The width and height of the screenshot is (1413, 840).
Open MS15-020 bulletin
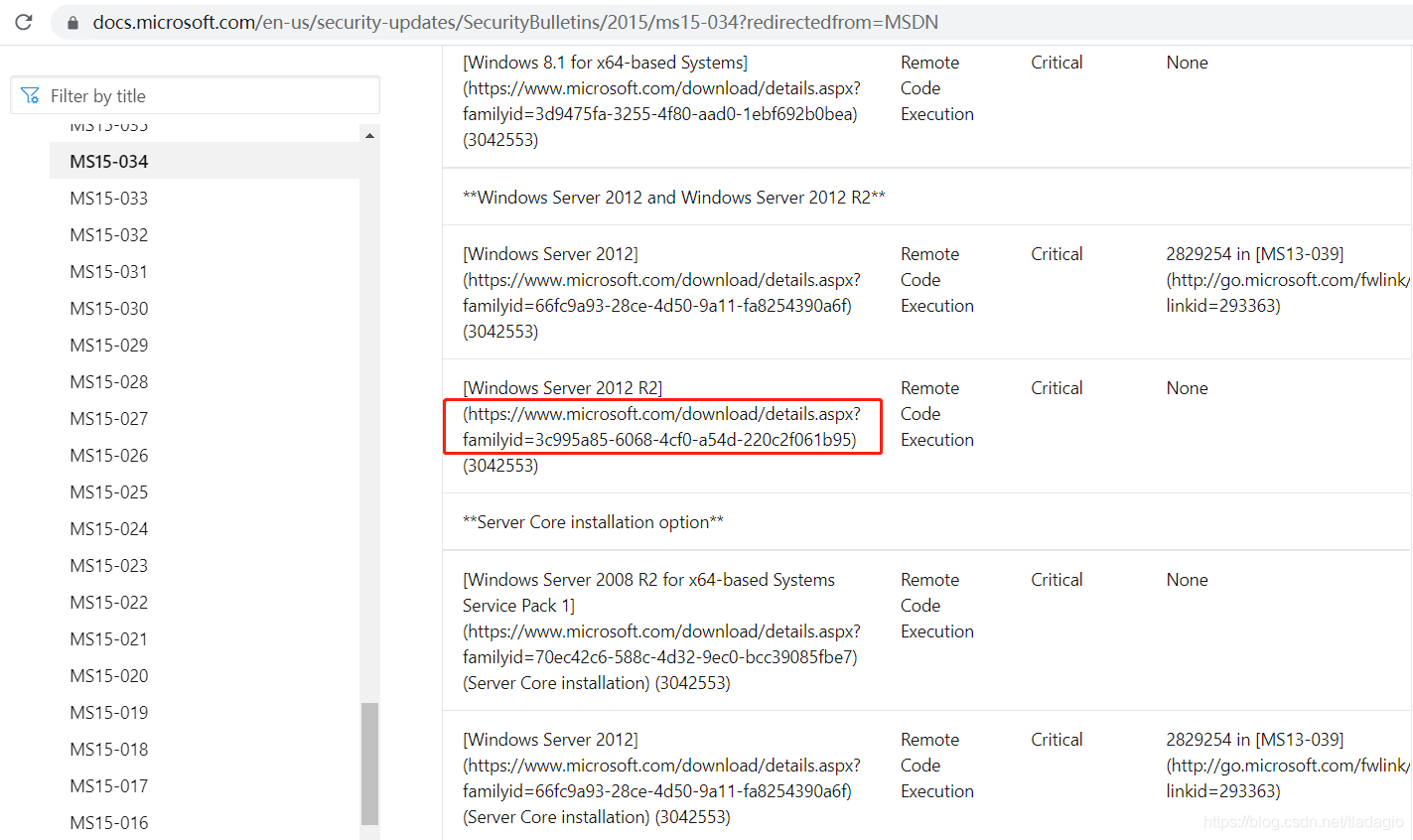pyautogui.click(x=108, y=675)
